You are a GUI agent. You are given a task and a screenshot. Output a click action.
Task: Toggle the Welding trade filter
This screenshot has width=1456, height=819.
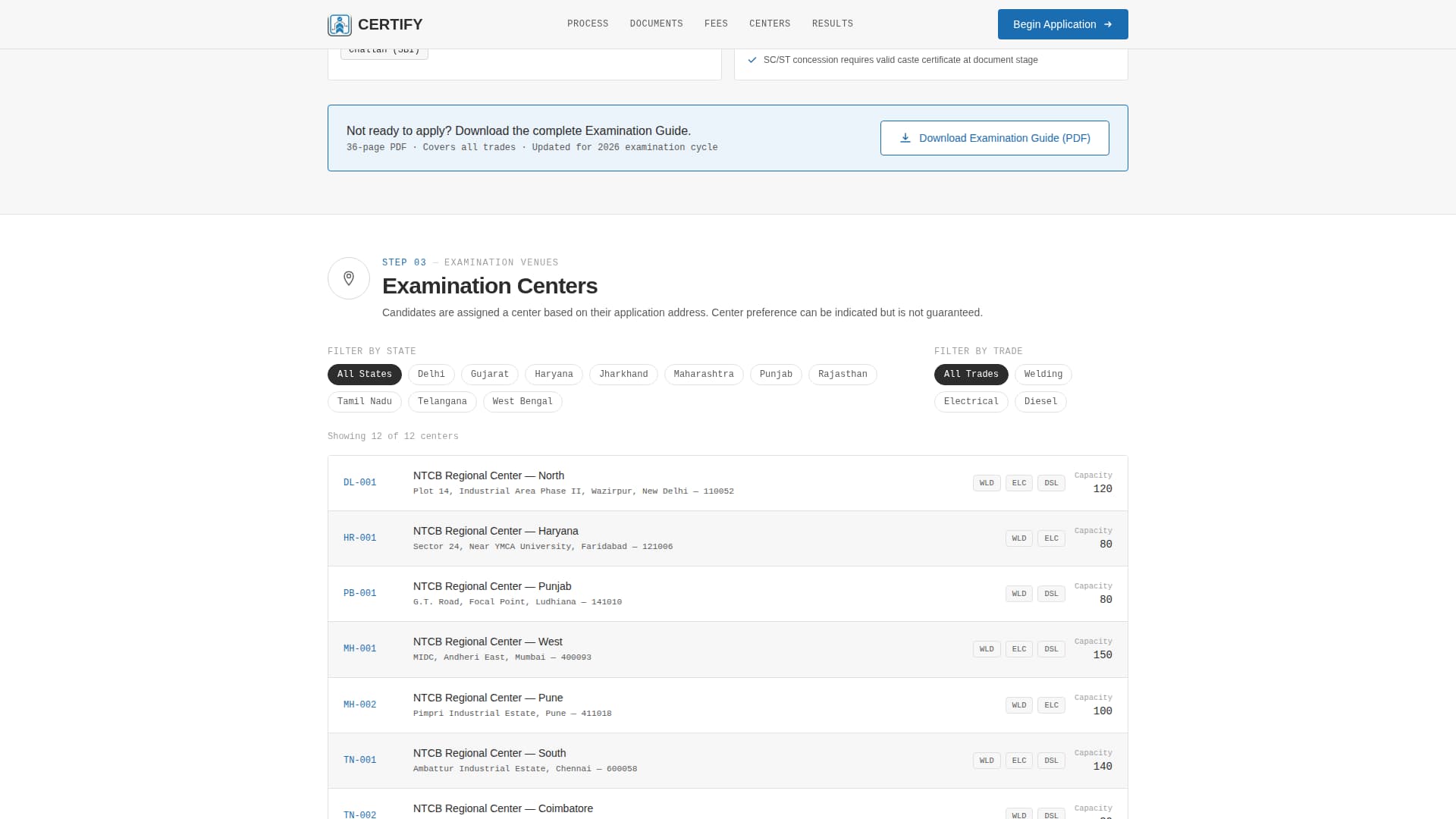(1043, 375)
